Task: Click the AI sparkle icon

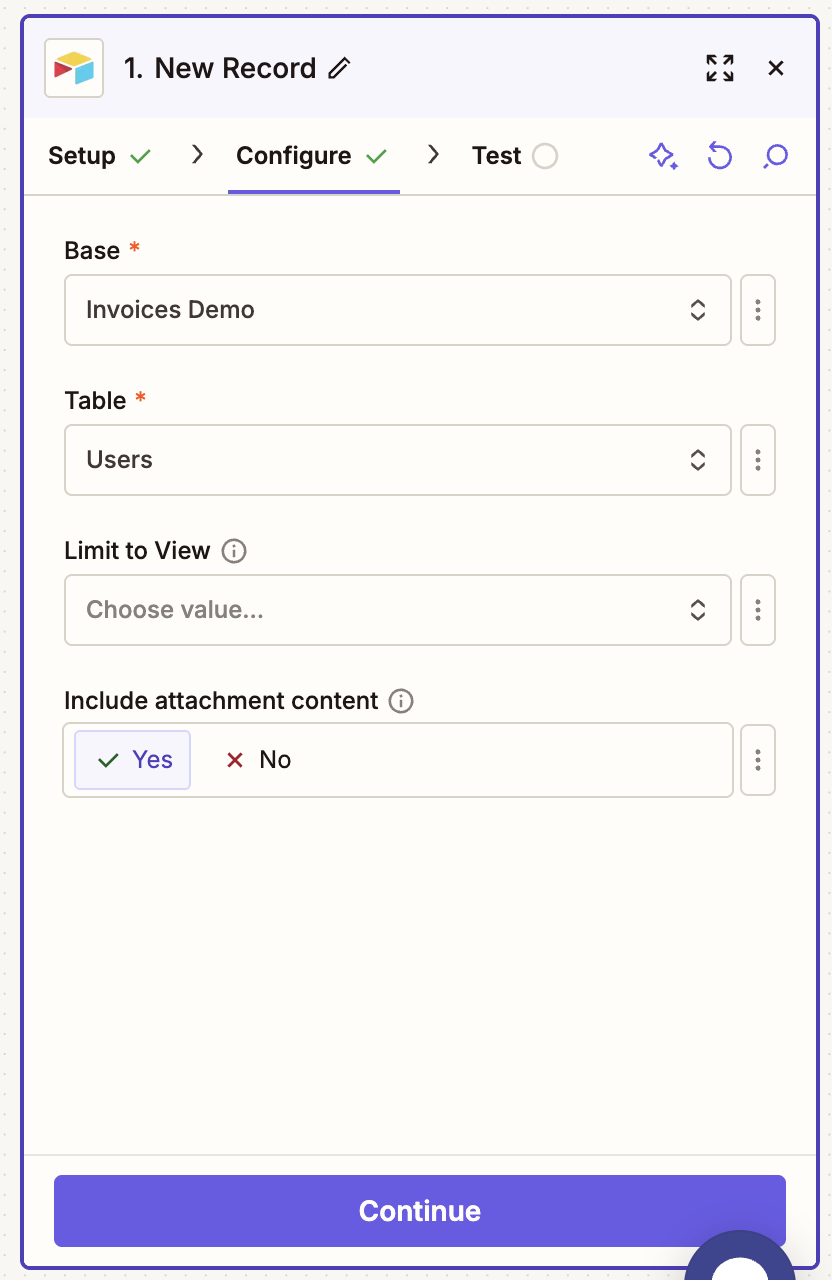Action: point(663,156)
